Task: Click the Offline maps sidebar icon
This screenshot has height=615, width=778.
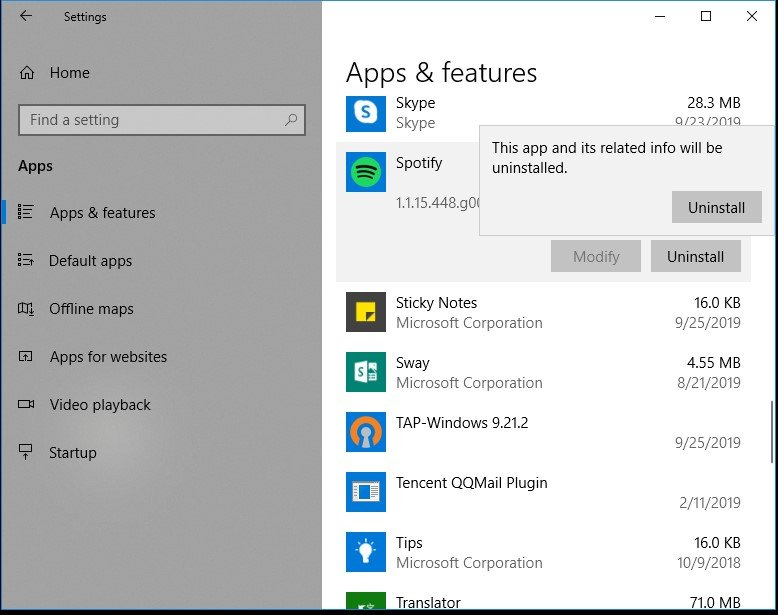Action: (x=26, y=308)
